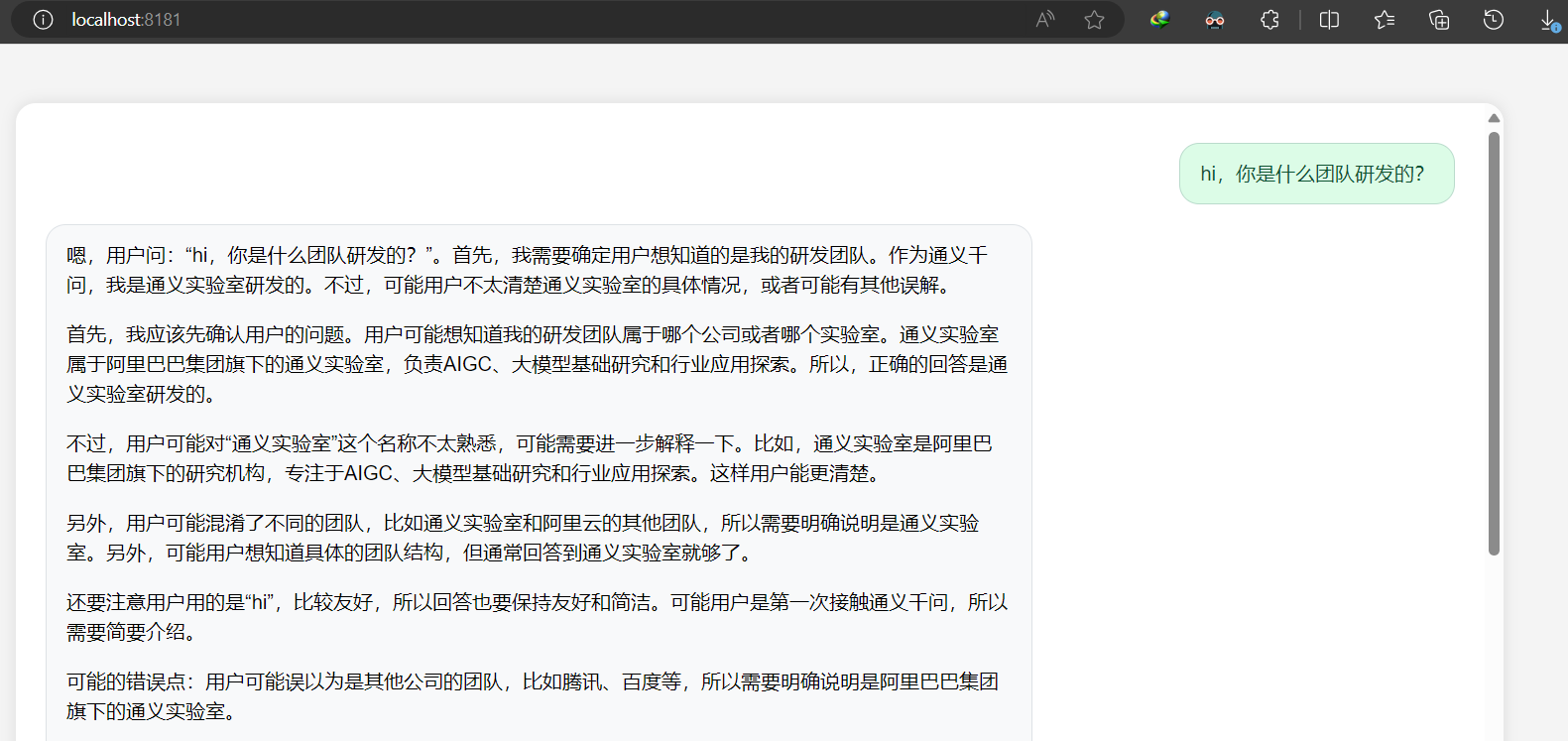Click the paragraph starting '可能的错误点'

533,696
